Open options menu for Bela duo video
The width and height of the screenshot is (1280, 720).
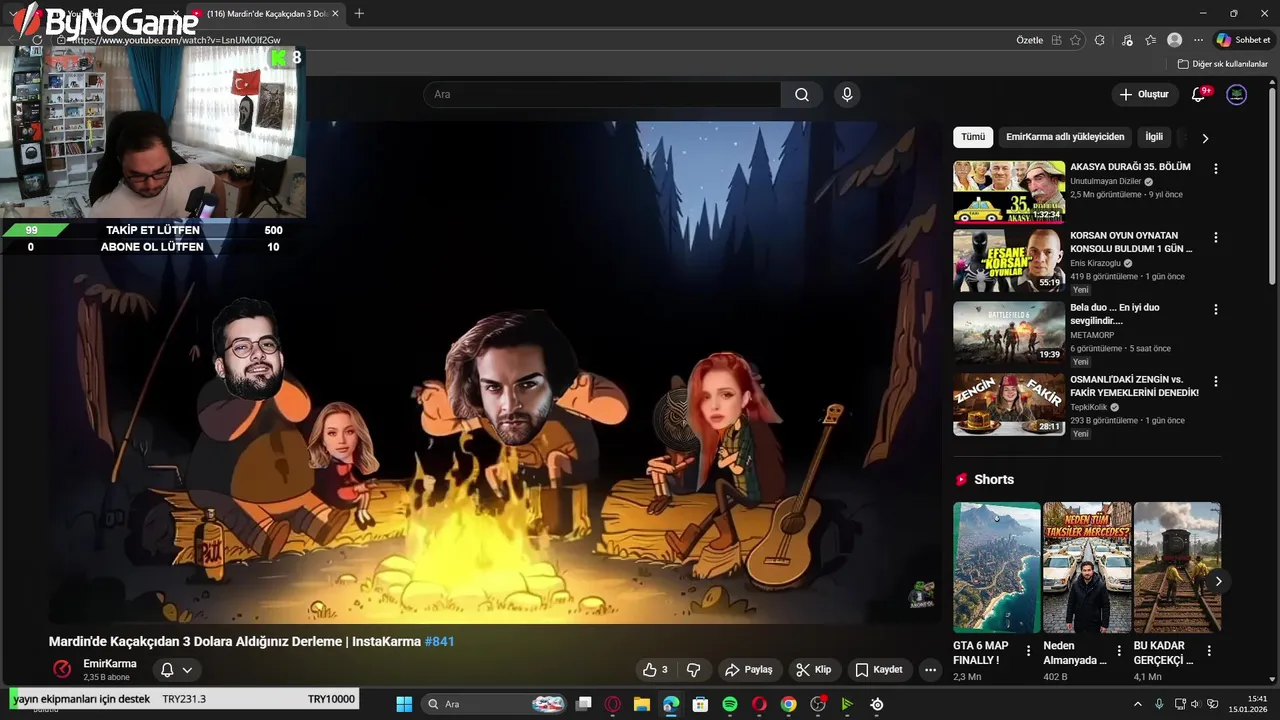pos(1216,310)
